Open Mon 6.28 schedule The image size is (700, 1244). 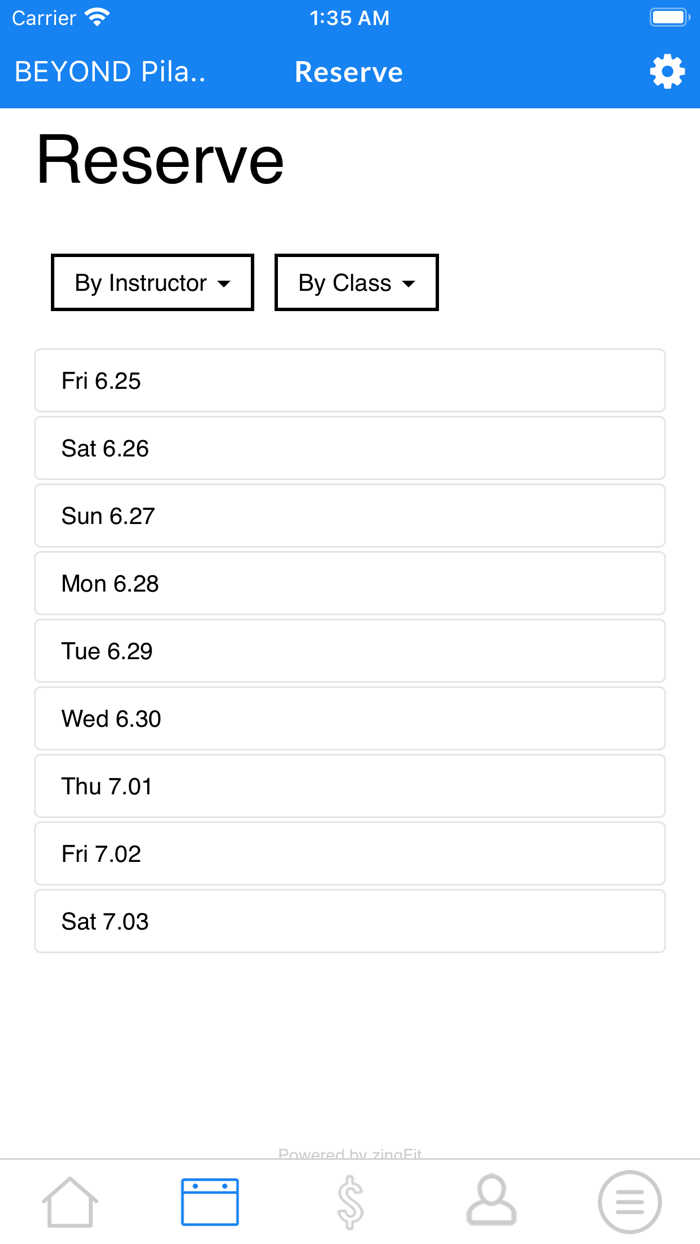pos(350,584)
